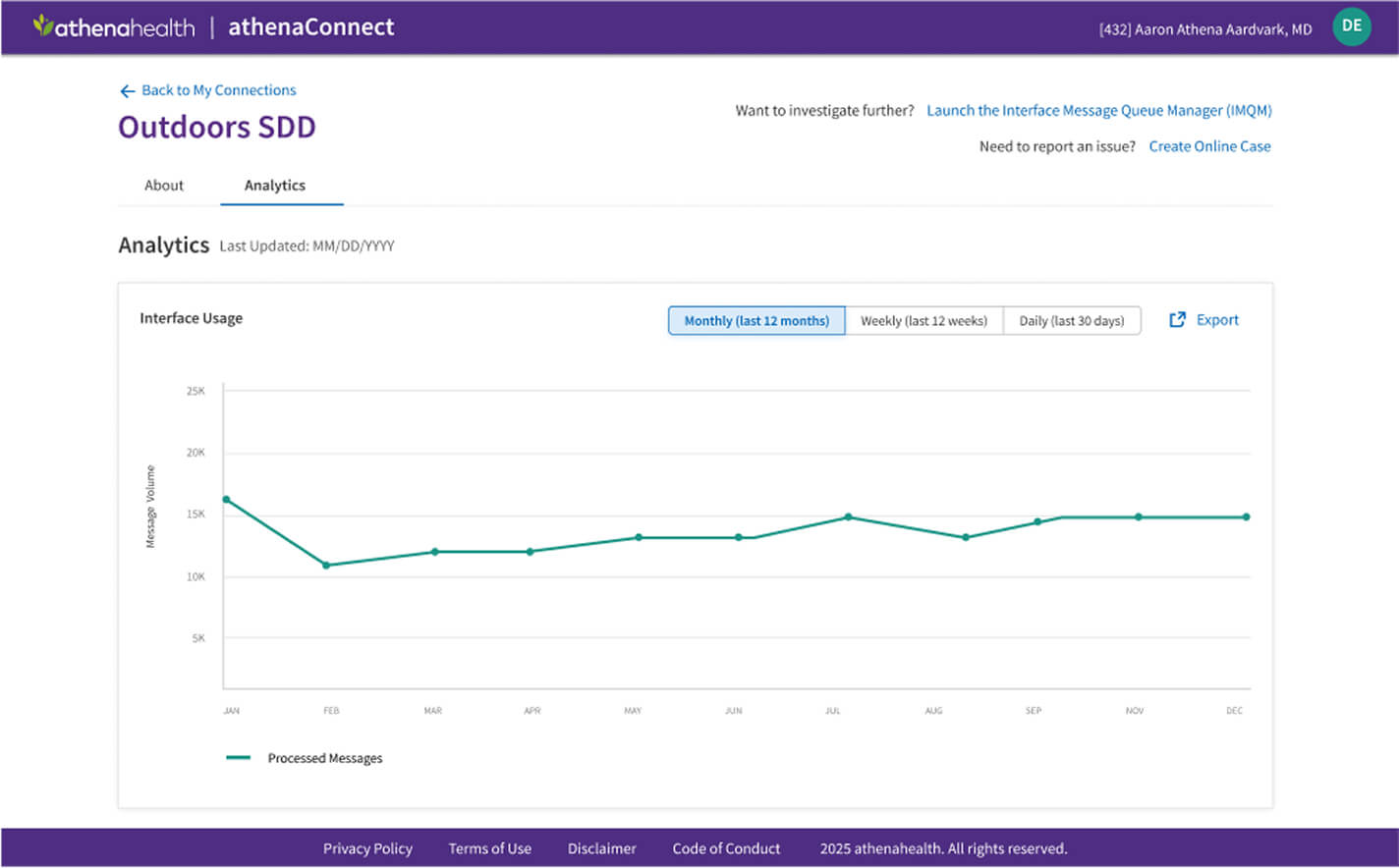Click the JAN data point on chart

[227, 500]
